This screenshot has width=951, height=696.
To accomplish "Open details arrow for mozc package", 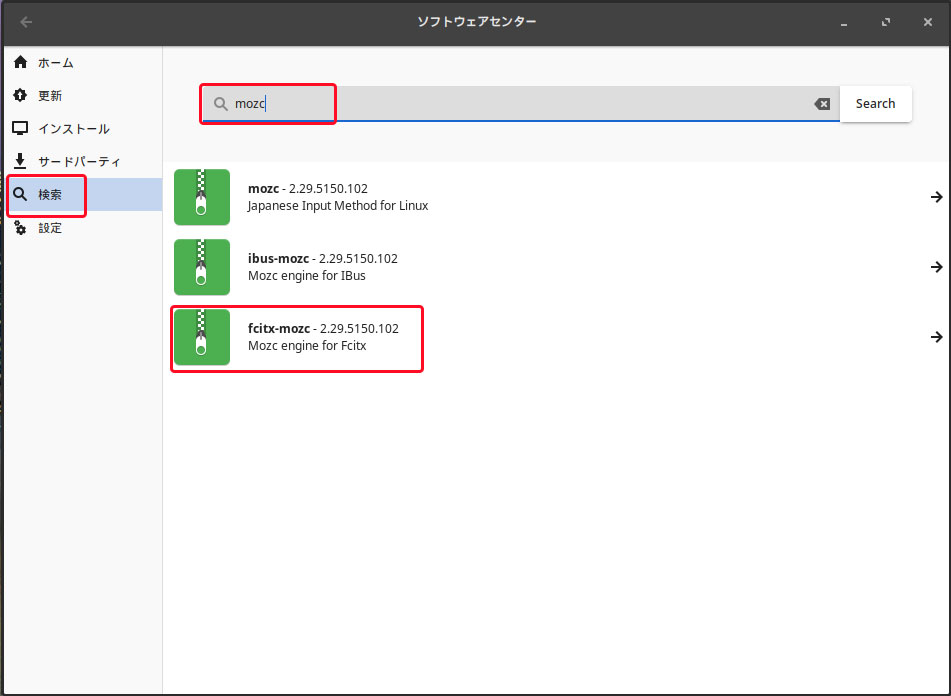I will (x=936, y=198).
